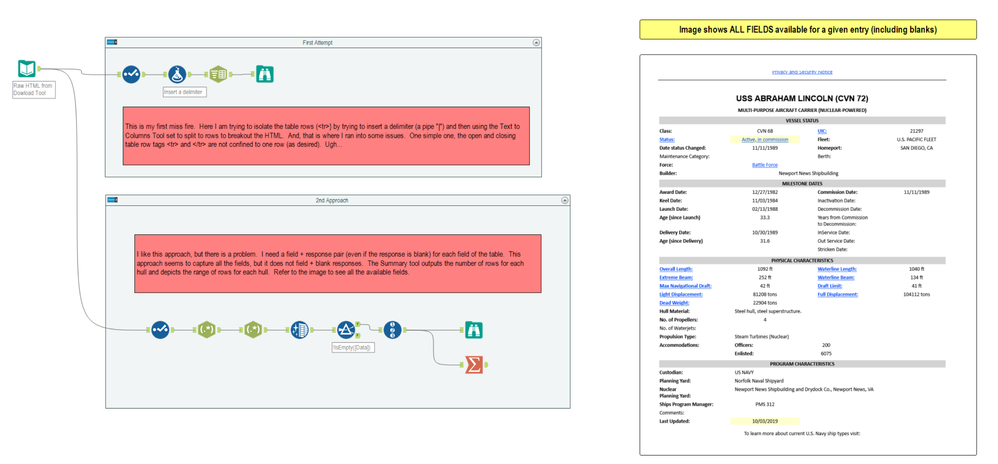Click the Summarize tool's output anchor
998x464 pixels.
click(486, 365)
